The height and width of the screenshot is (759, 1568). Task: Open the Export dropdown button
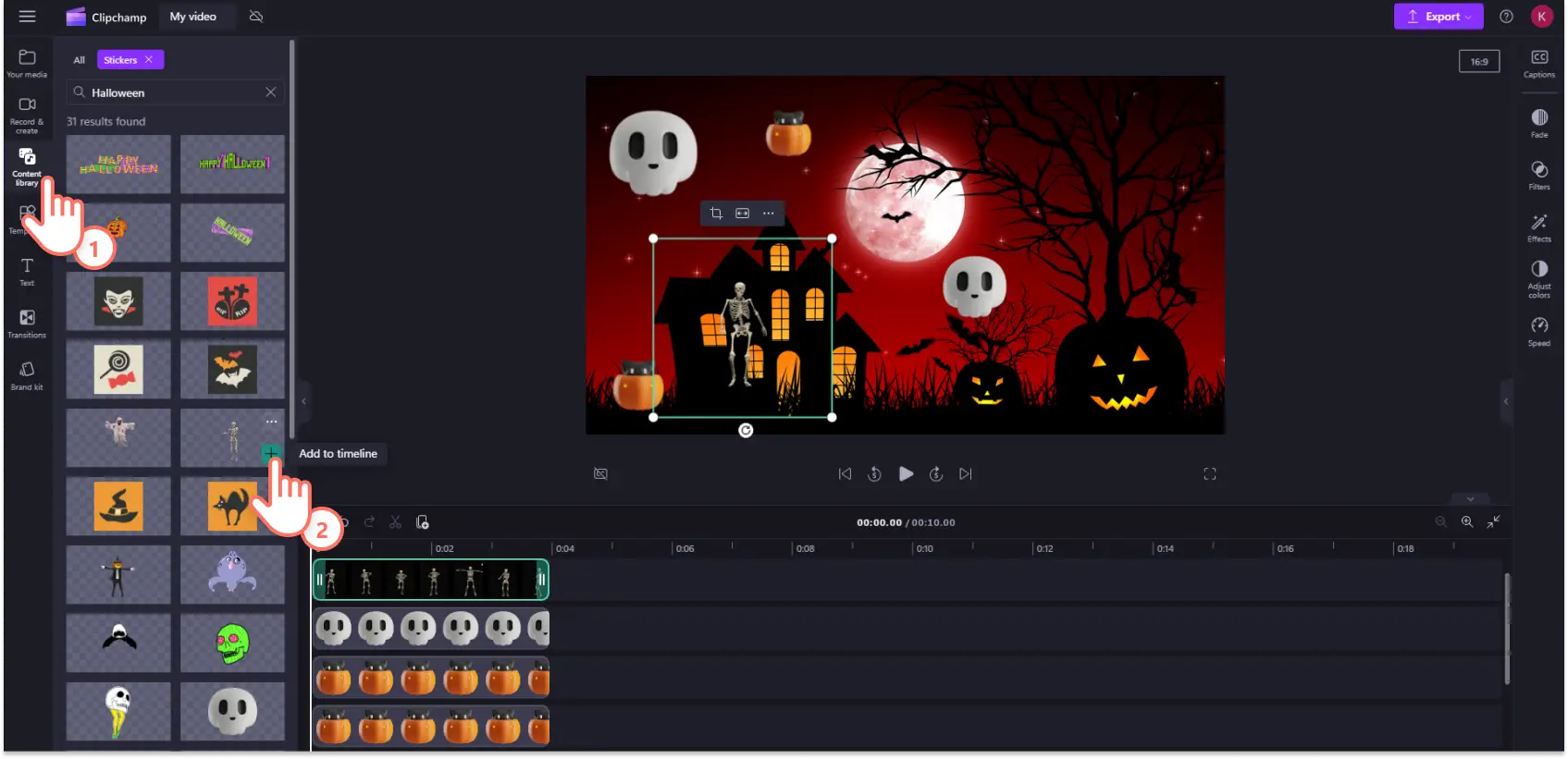[1438, 17]
